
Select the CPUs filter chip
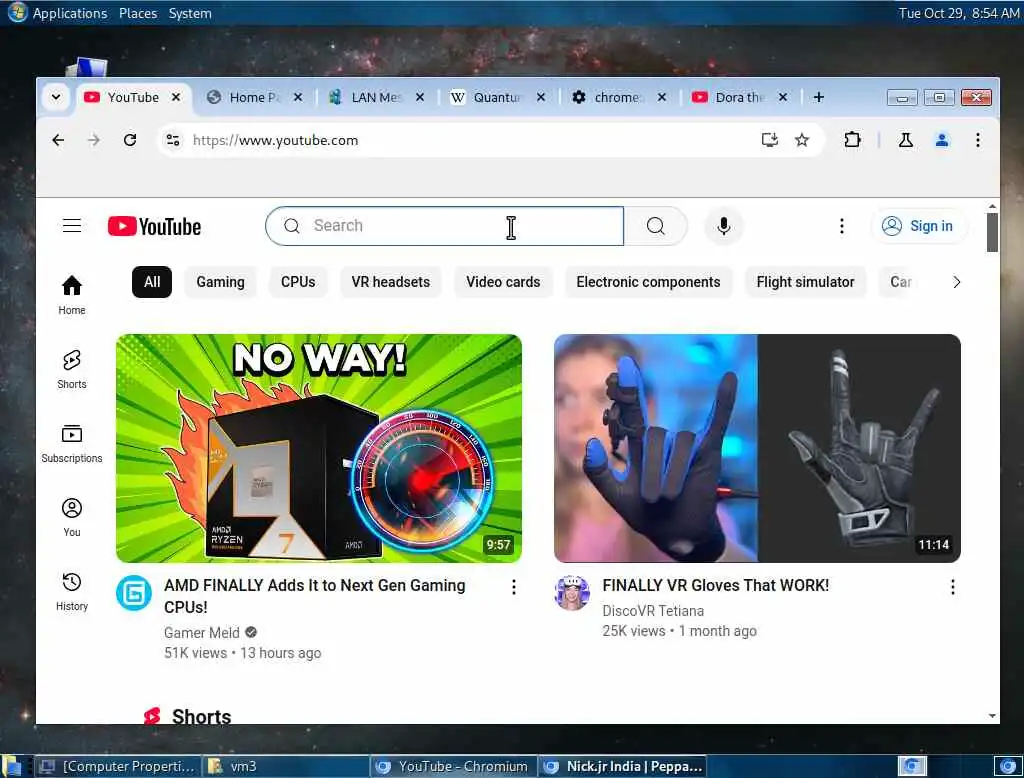pyautogui.click(x=298, y=282)
